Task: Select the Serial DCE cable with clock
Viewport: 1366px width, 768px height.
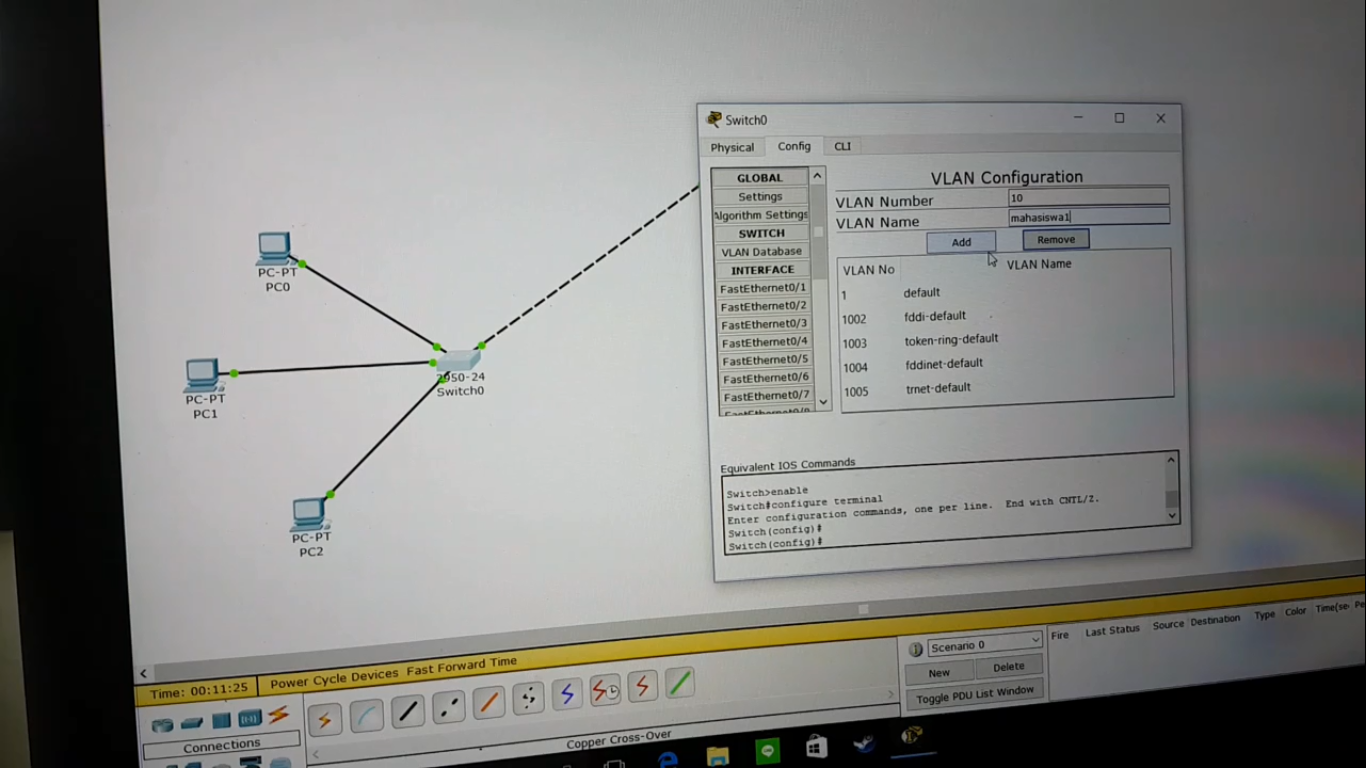Action: click(x=605, y=690)
